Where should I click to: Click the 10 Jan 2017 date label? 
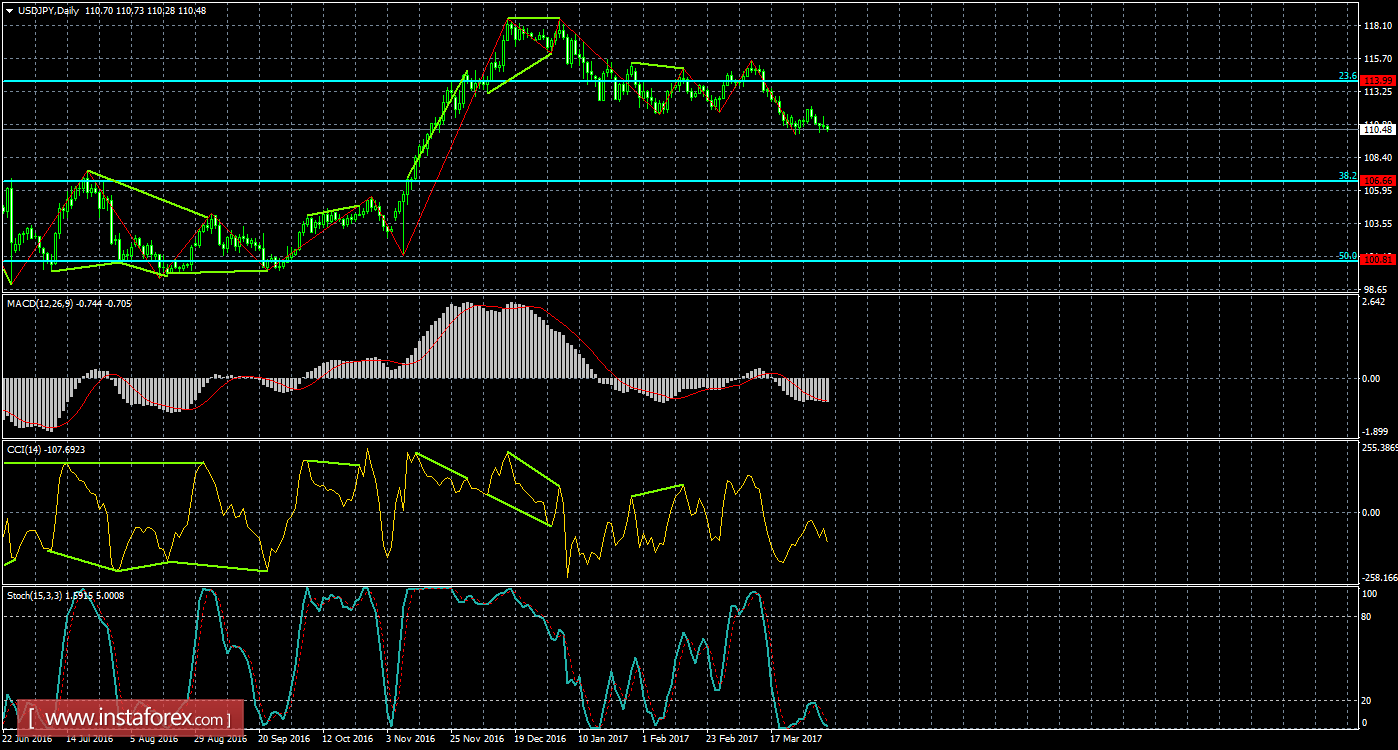604,740
